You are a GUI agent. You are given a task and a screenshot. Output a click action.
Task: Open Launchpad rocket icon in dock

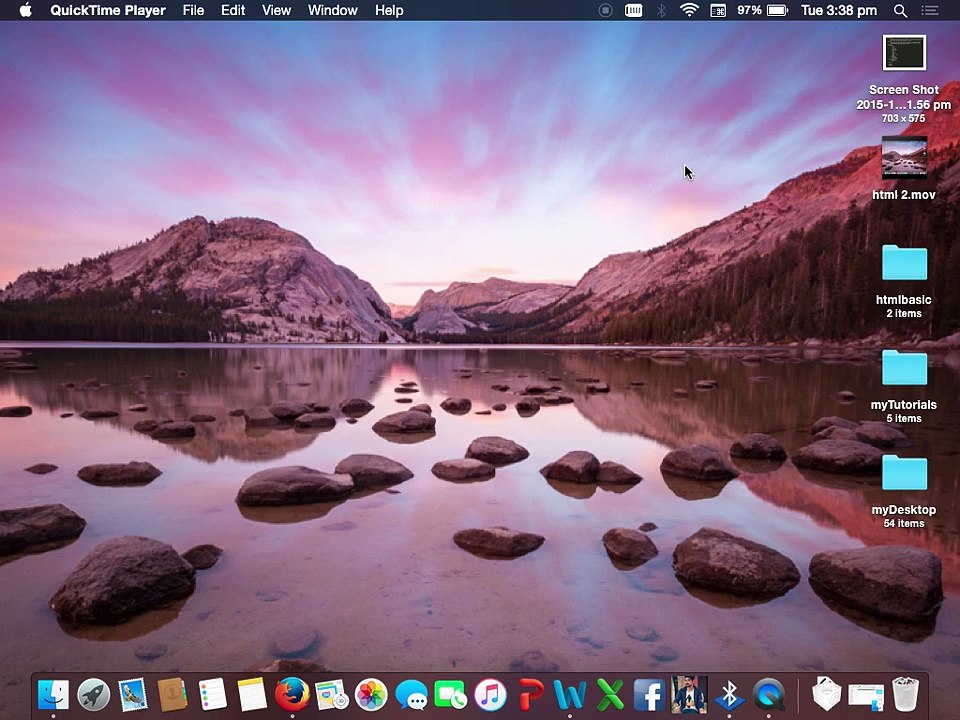(93, 694)
